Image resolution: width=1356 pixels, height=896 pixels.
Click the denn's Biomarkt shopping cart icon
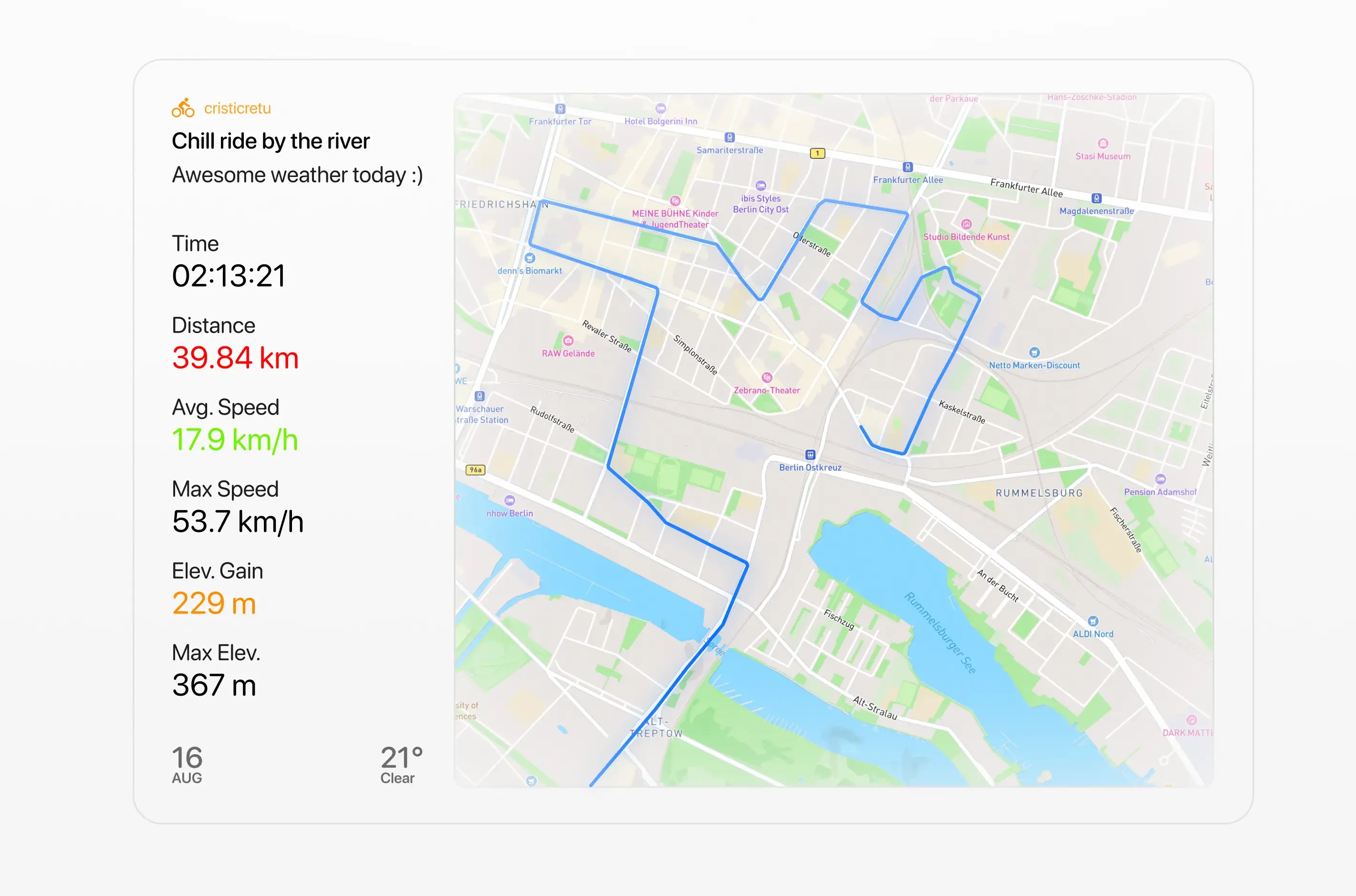point(530,258)
